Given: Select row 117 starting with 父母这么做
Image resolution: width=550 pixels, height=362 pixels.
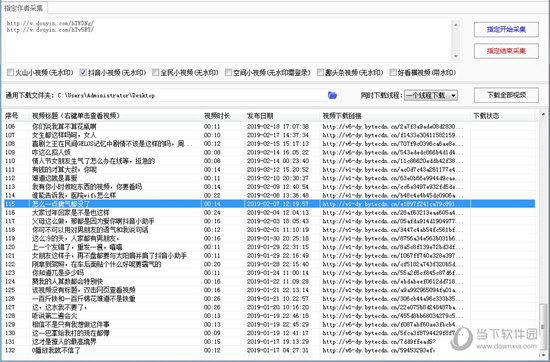Looking at the screenshot, I should (x=269, y=221).
